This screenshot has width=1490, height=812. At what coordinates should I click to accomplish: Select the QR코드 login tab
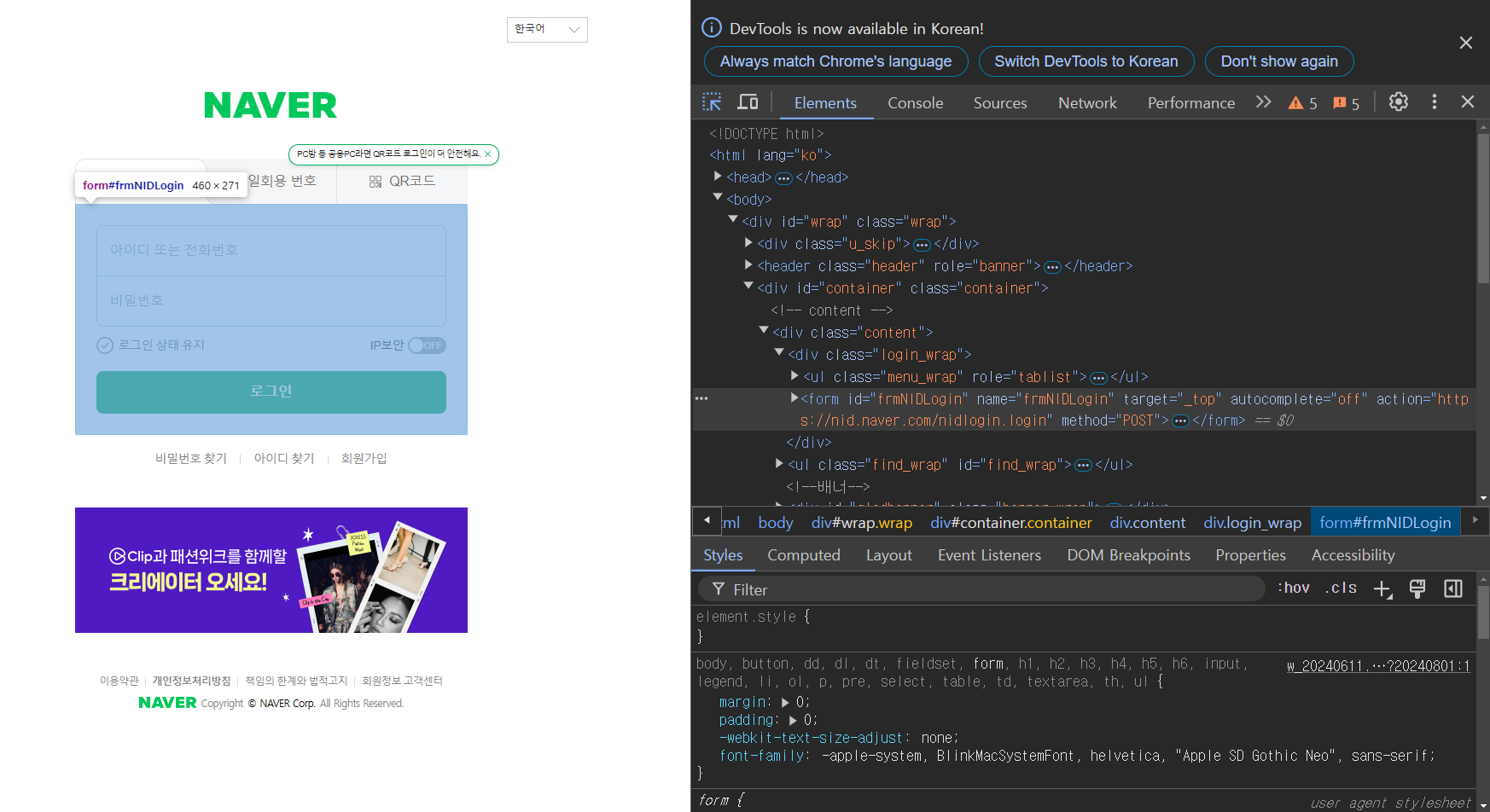point(402,182)
